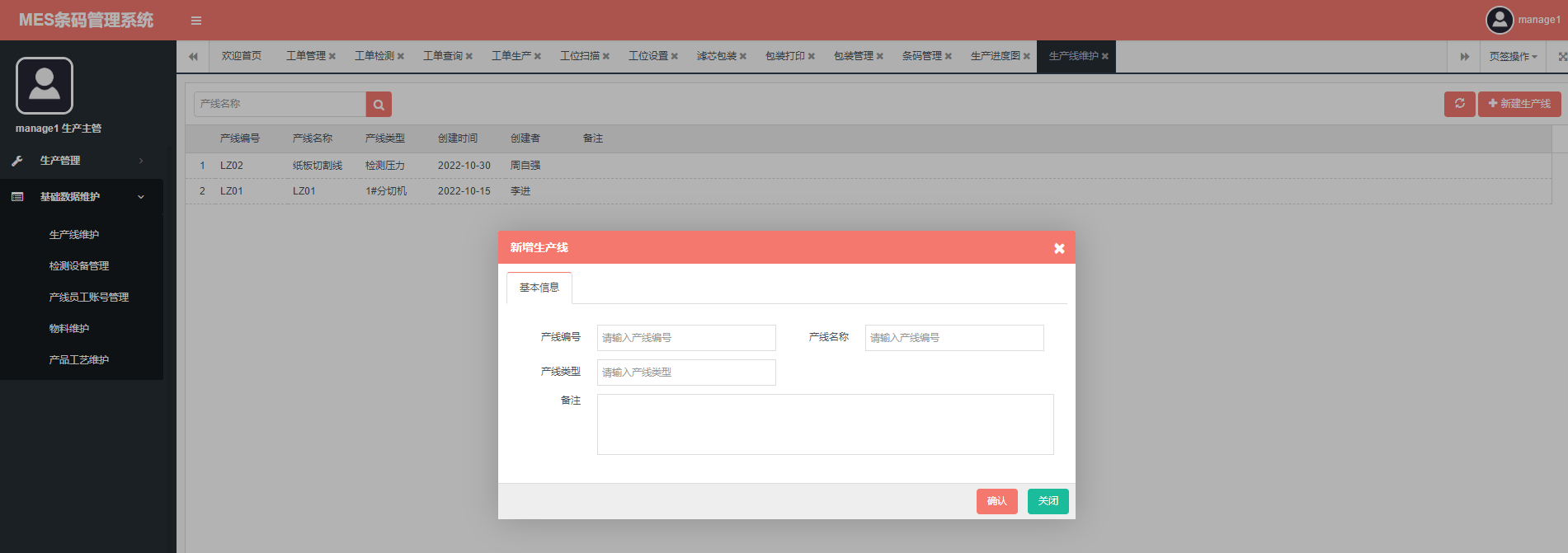Select the 周自强 creator cell
This screenshot has width=1568, height=553.
pos(525,166)
